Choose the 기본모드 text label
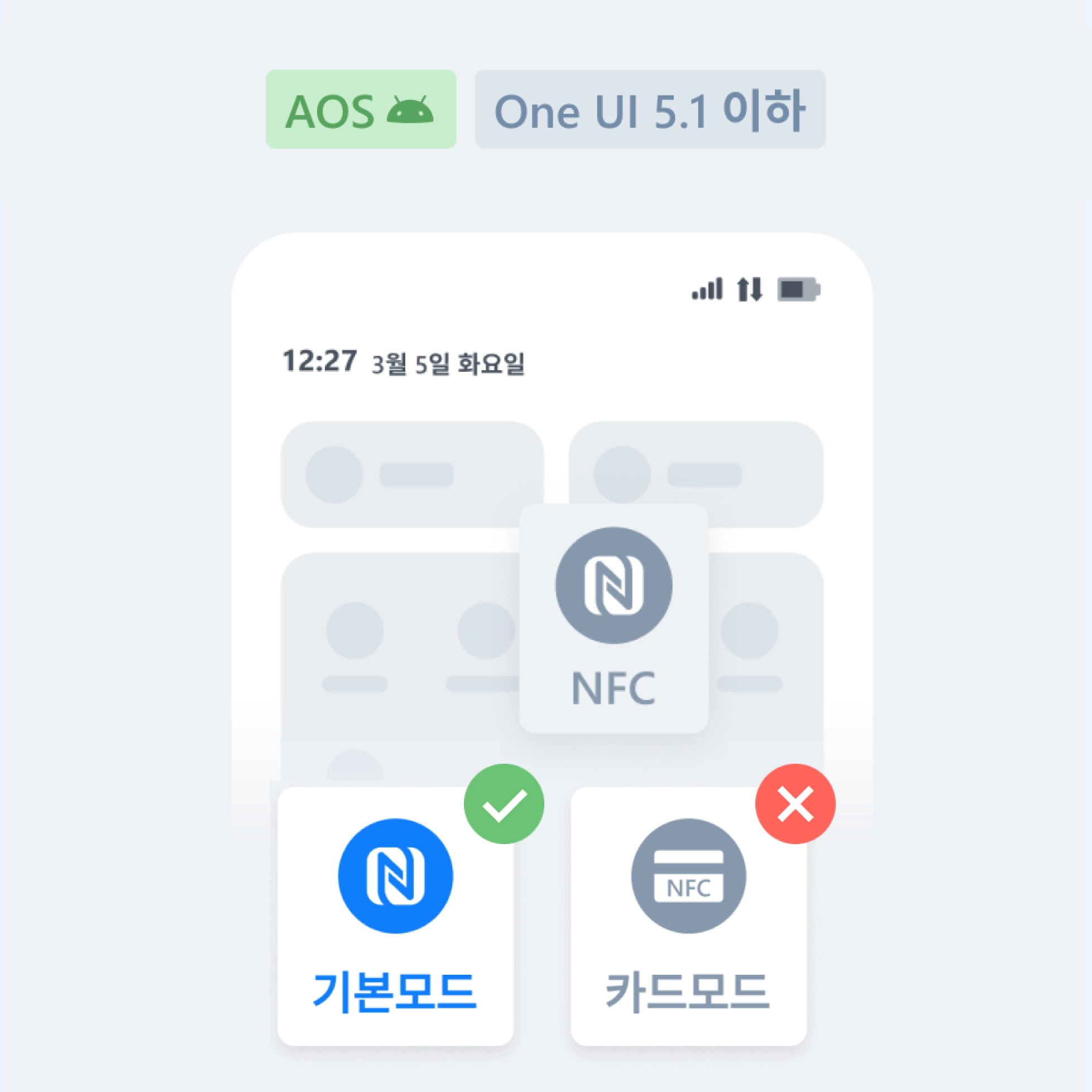The width and height of the screenshot is (1092, 1092). (395, 993)
